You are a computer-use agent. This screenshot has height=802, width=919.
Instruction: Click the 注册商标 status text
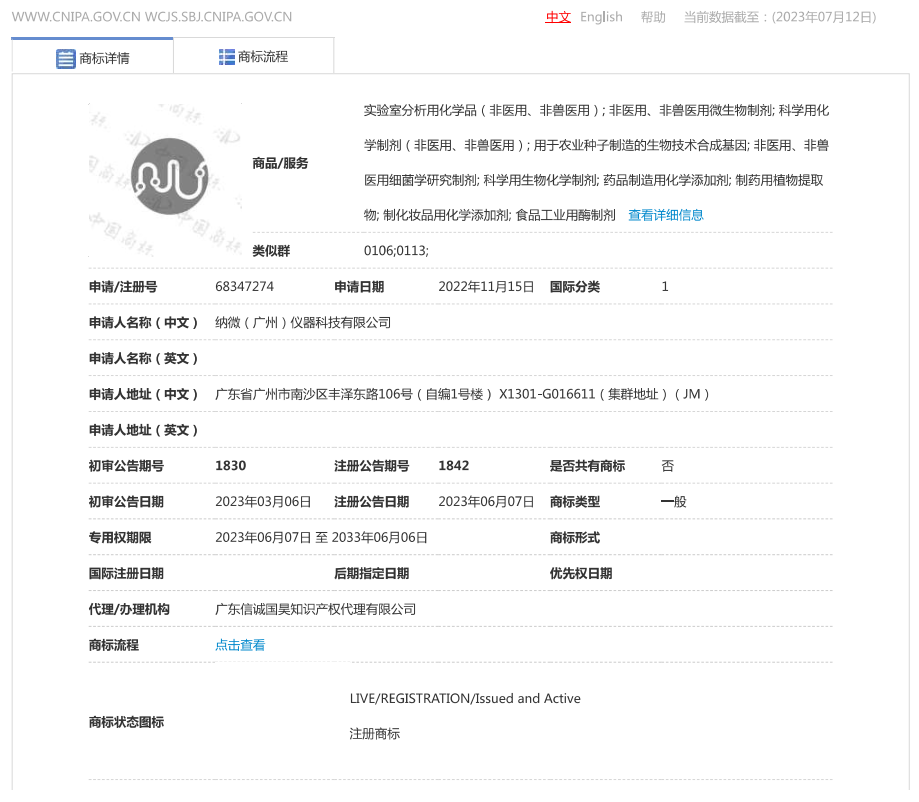tap(375, 733)
